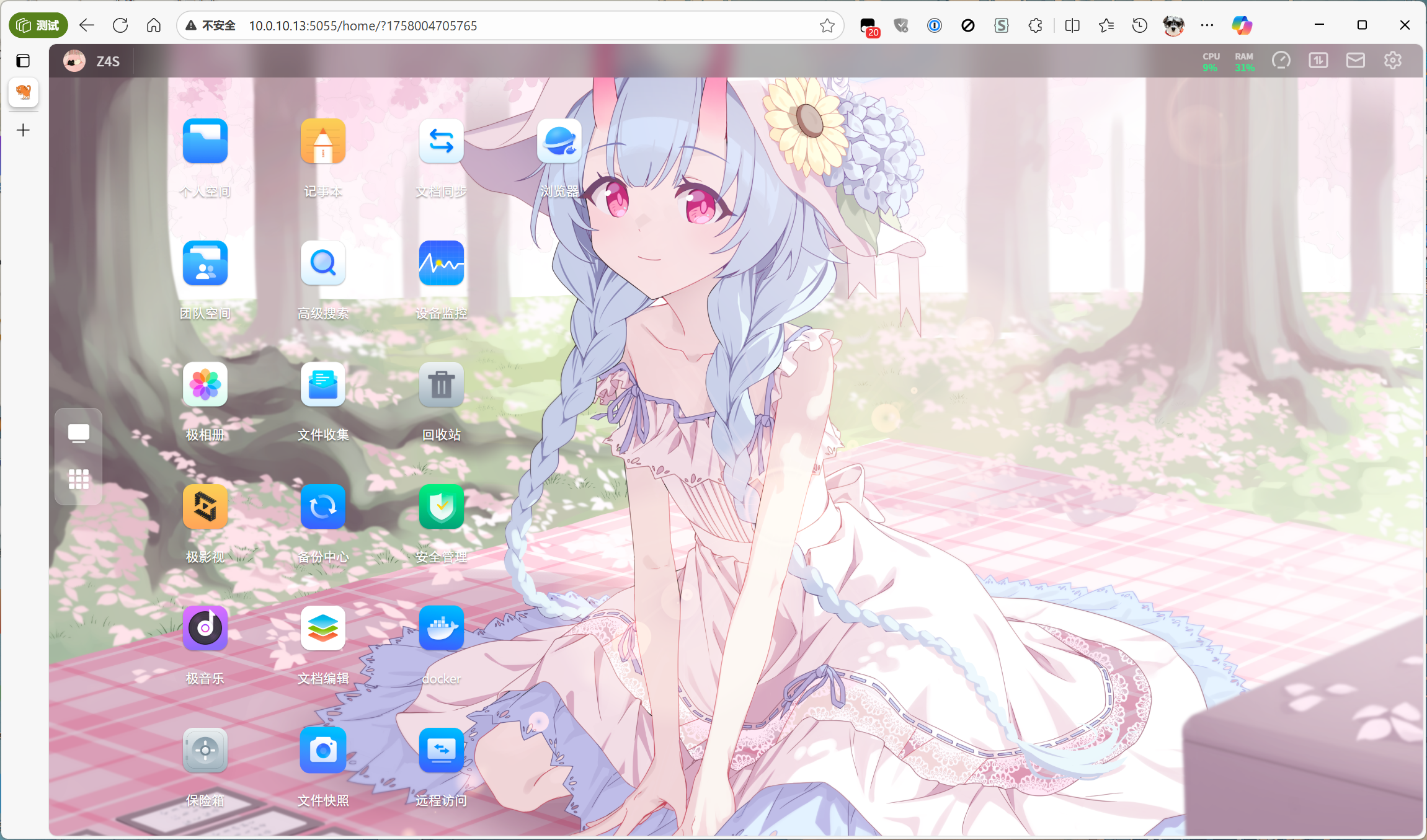Switch to desktop view mode
The height and width of the screenshot is (840, 1427).
tap(79, 433)
